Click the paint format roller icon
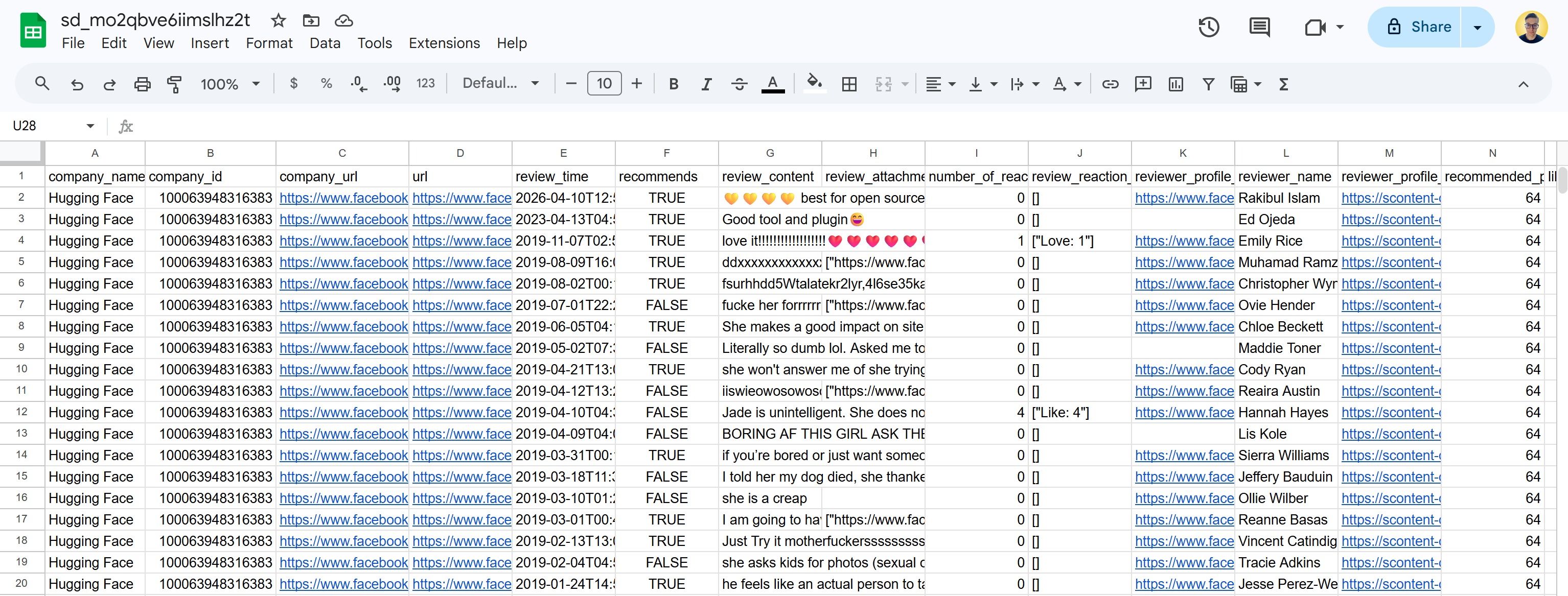This screenshot has height=596, width=1568. pyautogui.click(x=175, y=84)
